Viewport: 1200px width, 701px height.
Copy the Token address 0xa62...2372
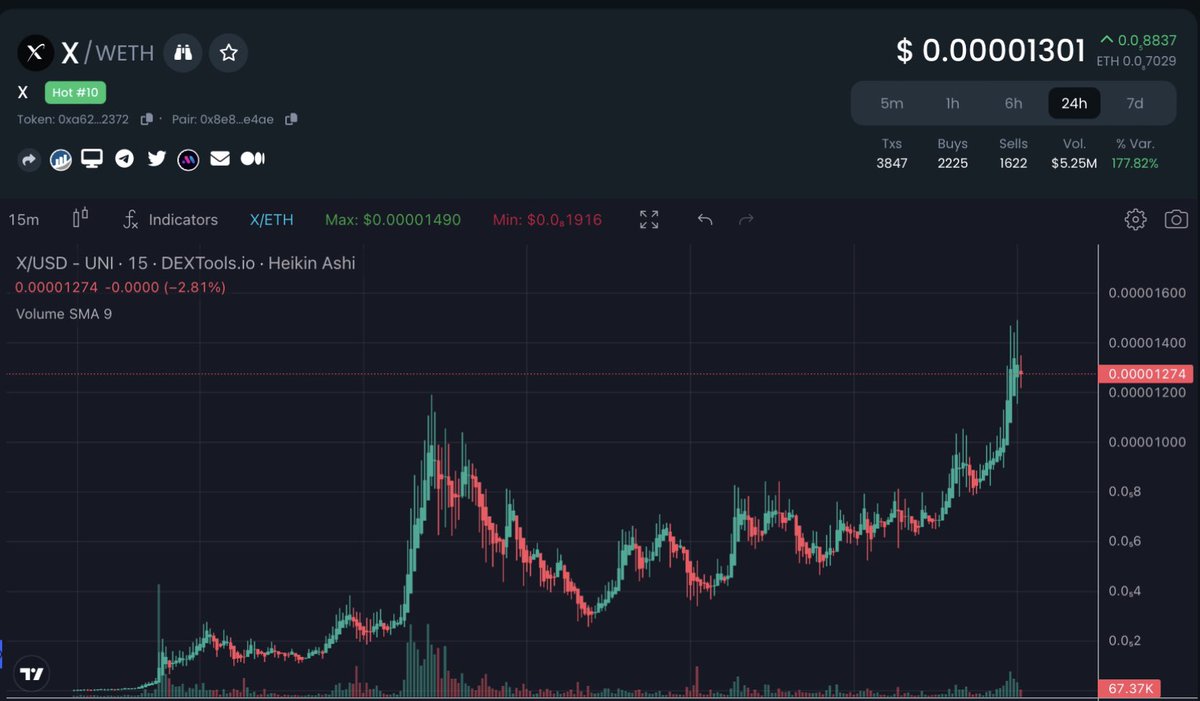click(x=146, y=119)
